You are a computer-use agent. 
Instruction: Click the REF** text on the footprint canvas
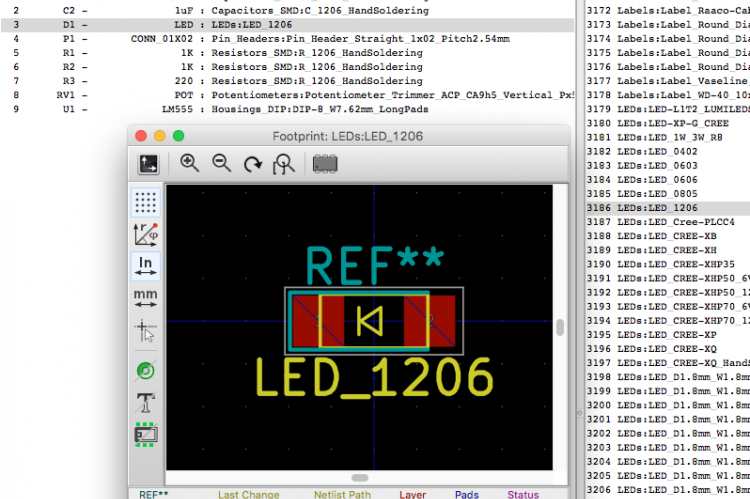click(375, 265)
